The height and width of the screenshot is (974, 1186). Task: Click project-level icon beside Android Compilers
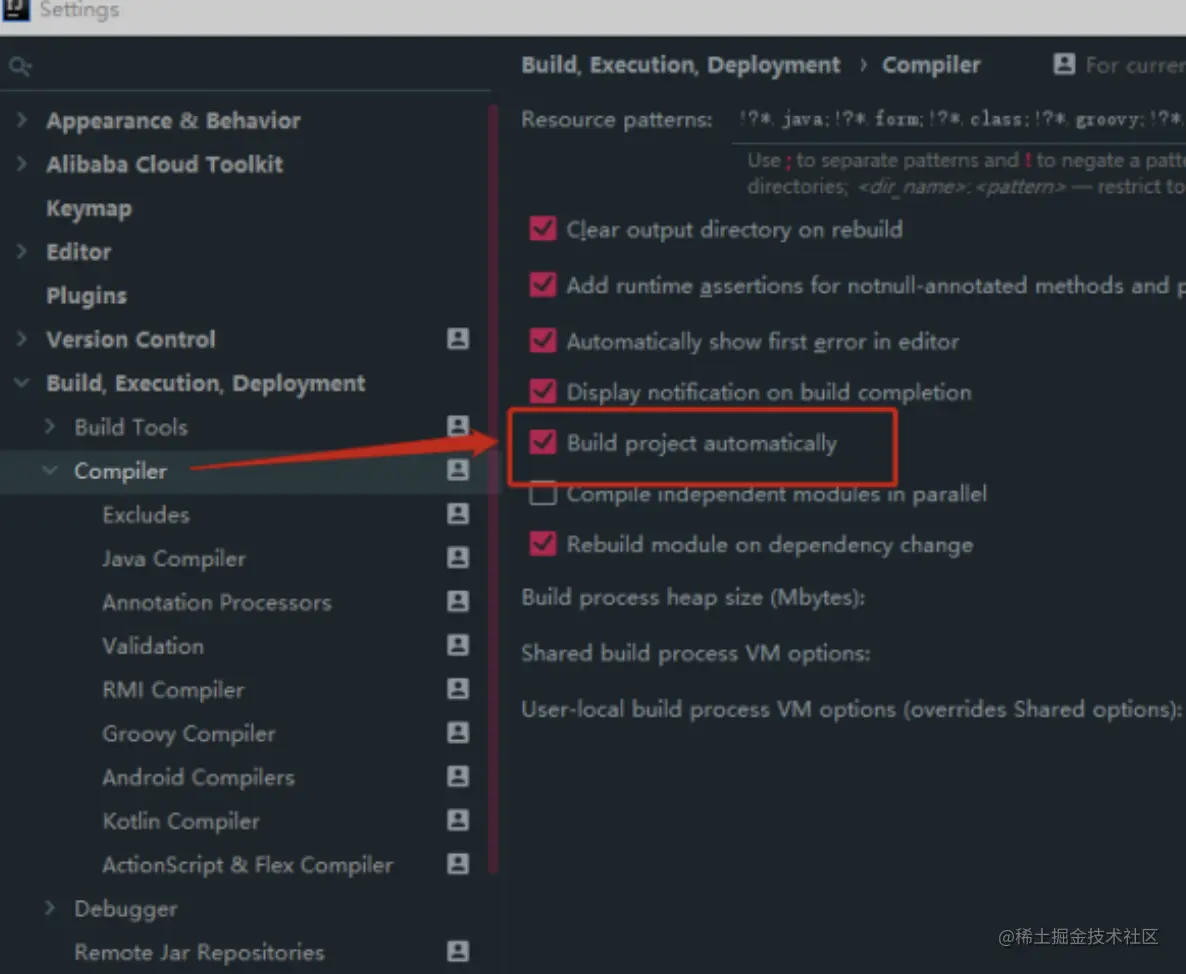458,776
